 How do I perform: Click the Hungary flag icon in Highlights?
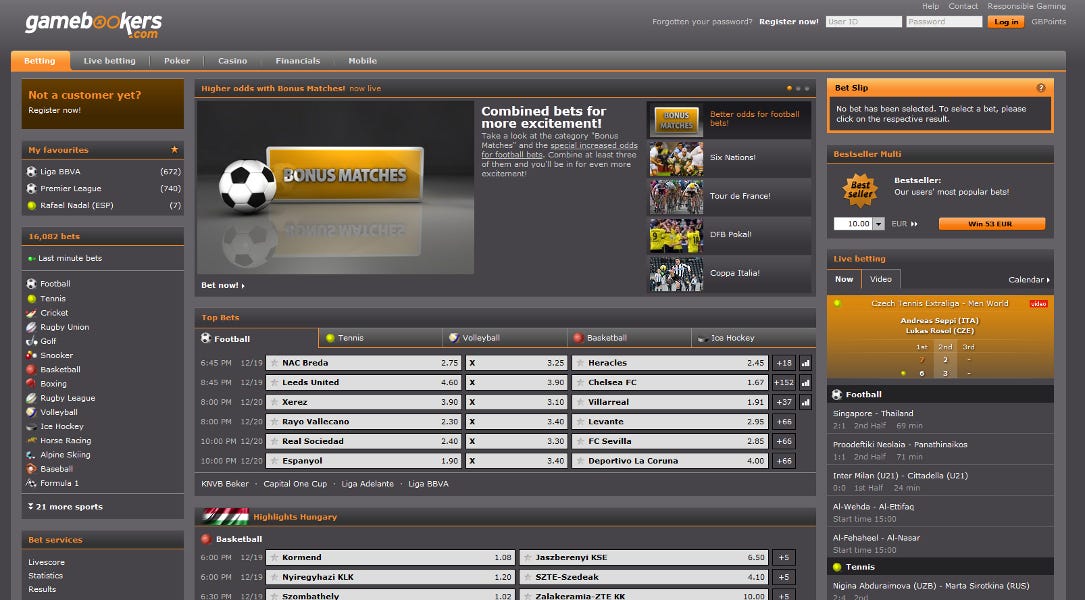pyautogui.click(x=225, y=517)
